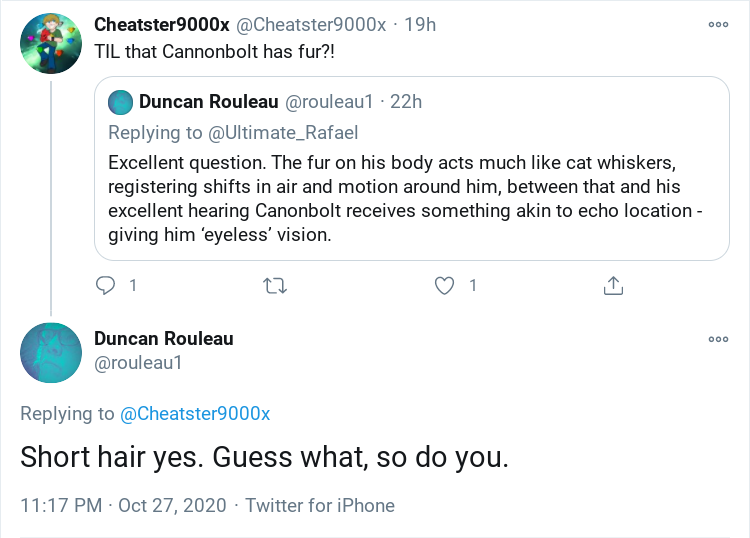The image size is (750, 538).
Task: Click small Duncan Rouleau avatar in quoted tweet
Action: coord(120,102)
